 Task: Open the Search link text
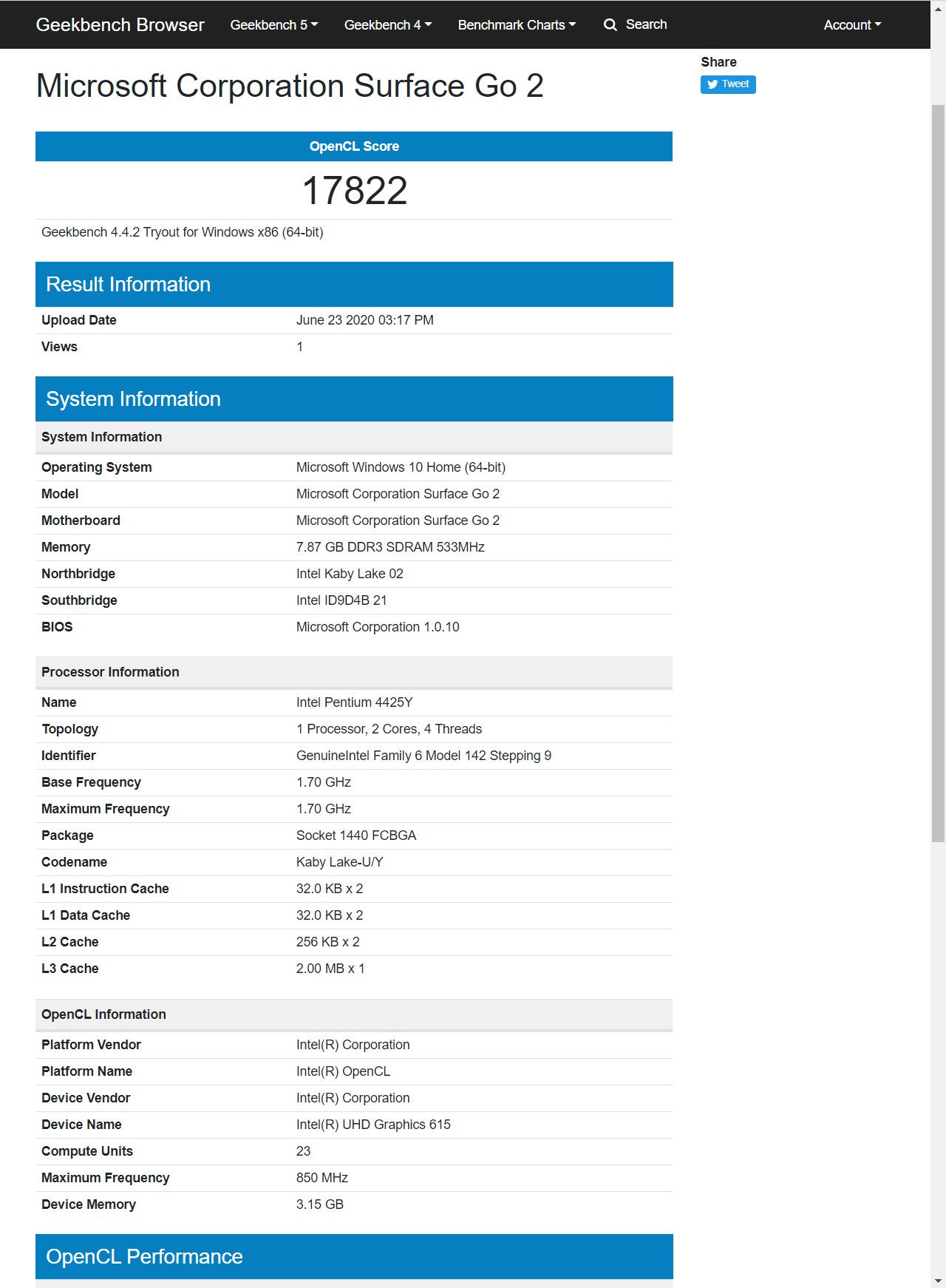click(x=646, y=24)
